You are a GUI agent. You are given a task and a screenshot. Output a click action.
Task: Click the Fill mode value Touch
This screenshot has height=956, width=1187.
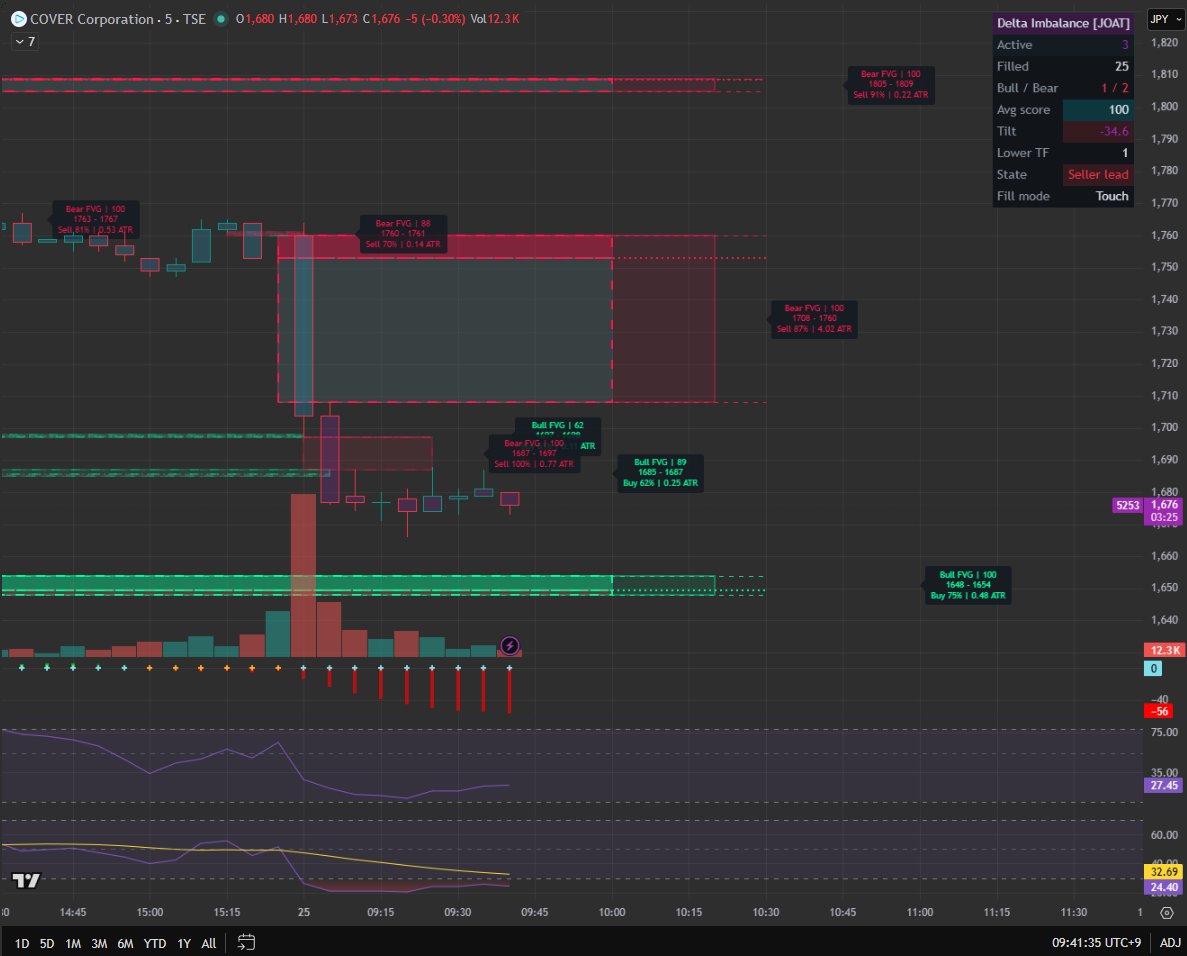[x=1112, y=196]
